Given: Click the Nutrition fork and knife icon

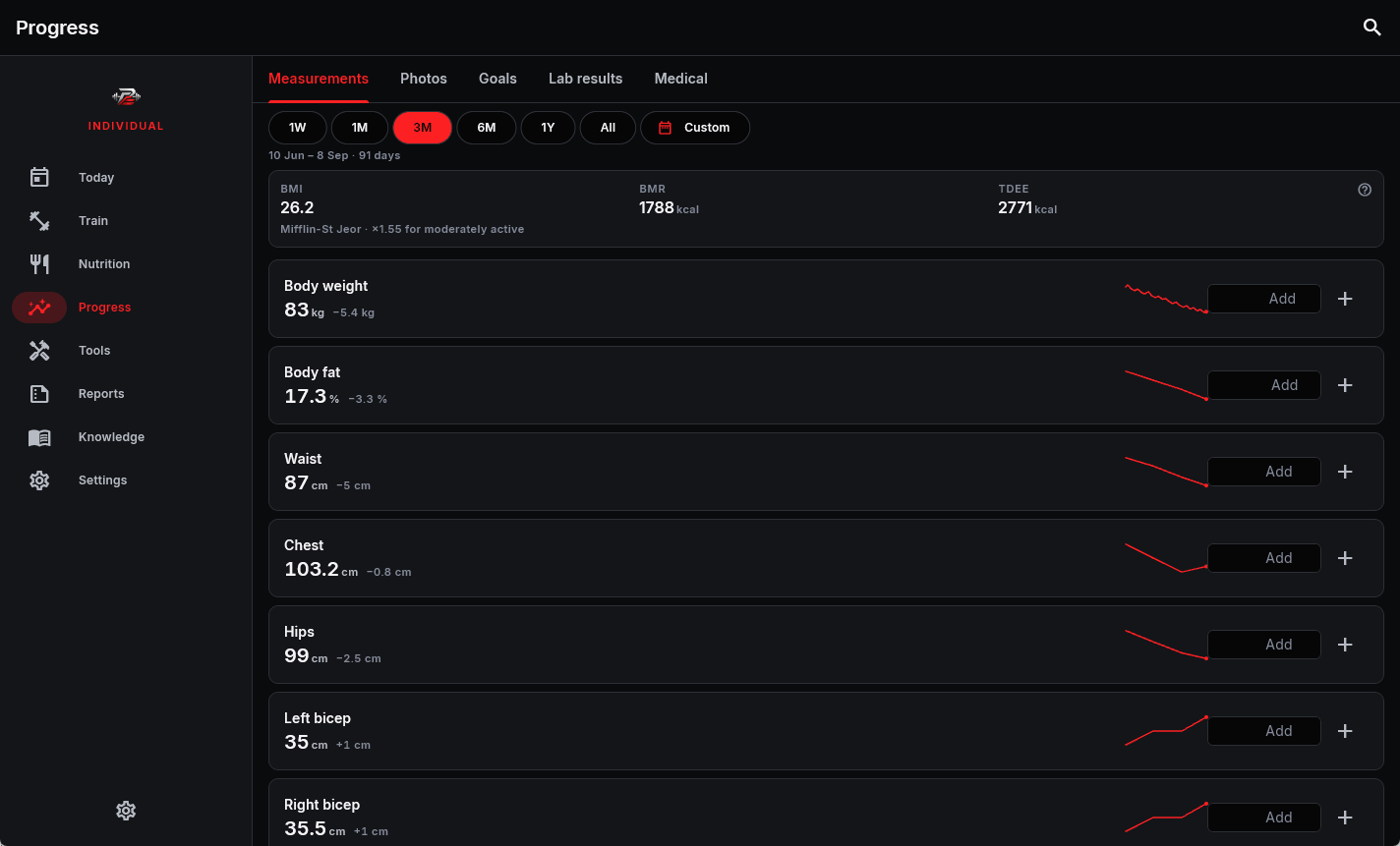Looking at the screenshot, I should (39, 263).
